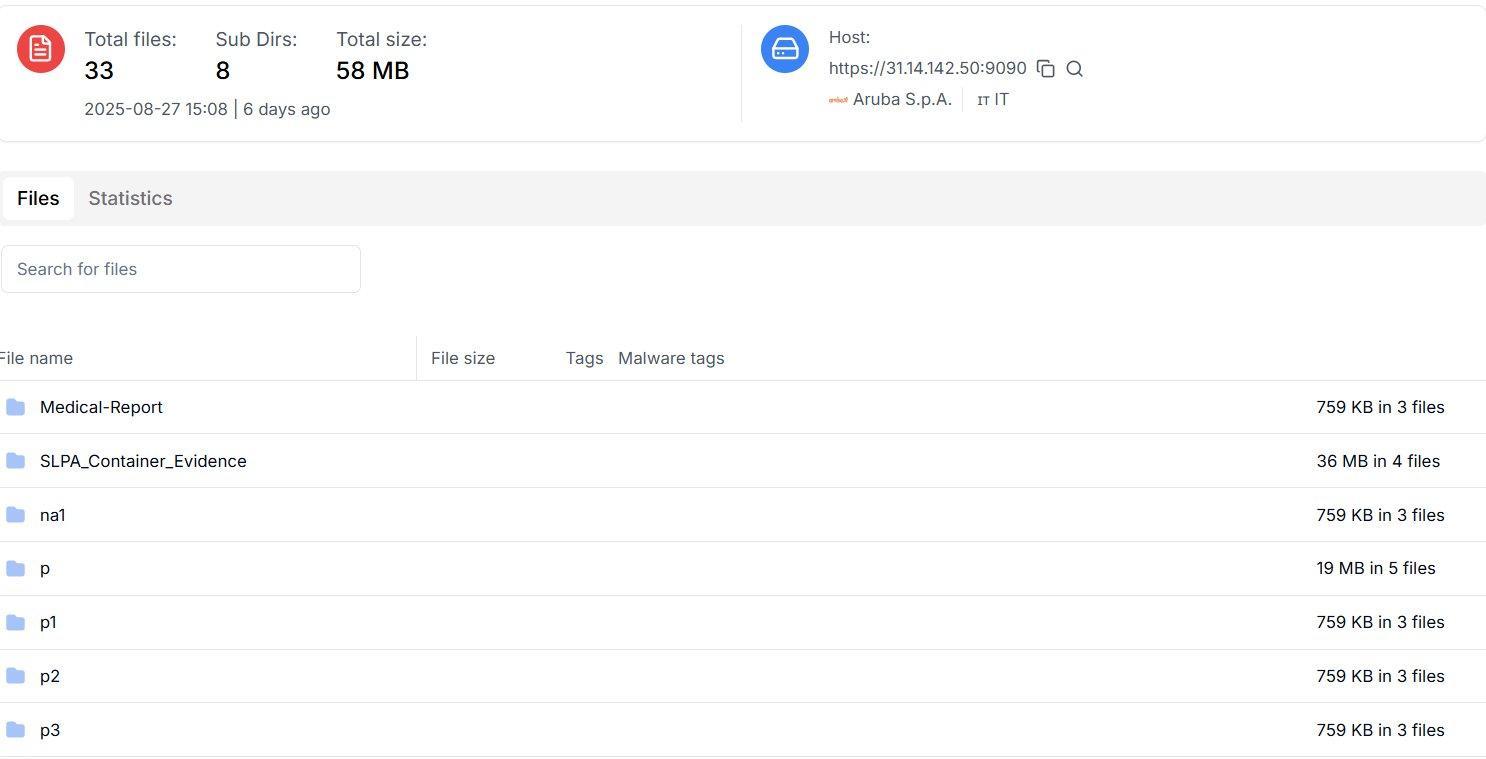
Task: Click the Aruba S.p.A. provider label
Action: pos(902,99)
